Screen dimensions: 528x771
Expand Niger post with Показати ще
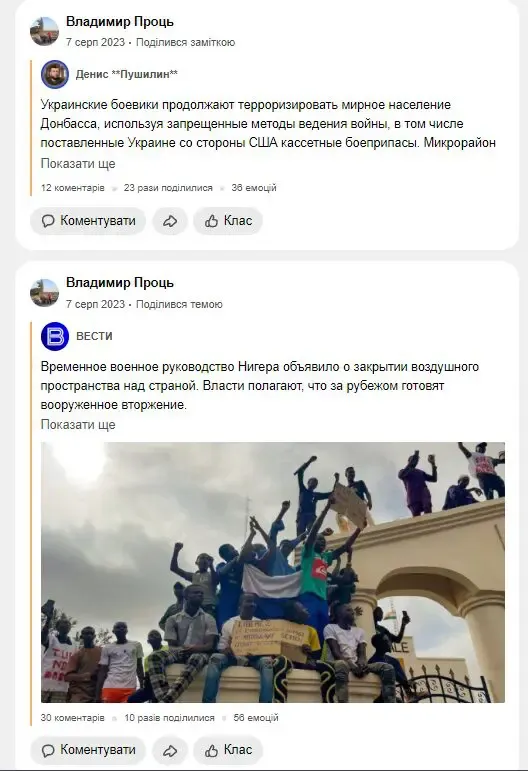coord(78,425)
